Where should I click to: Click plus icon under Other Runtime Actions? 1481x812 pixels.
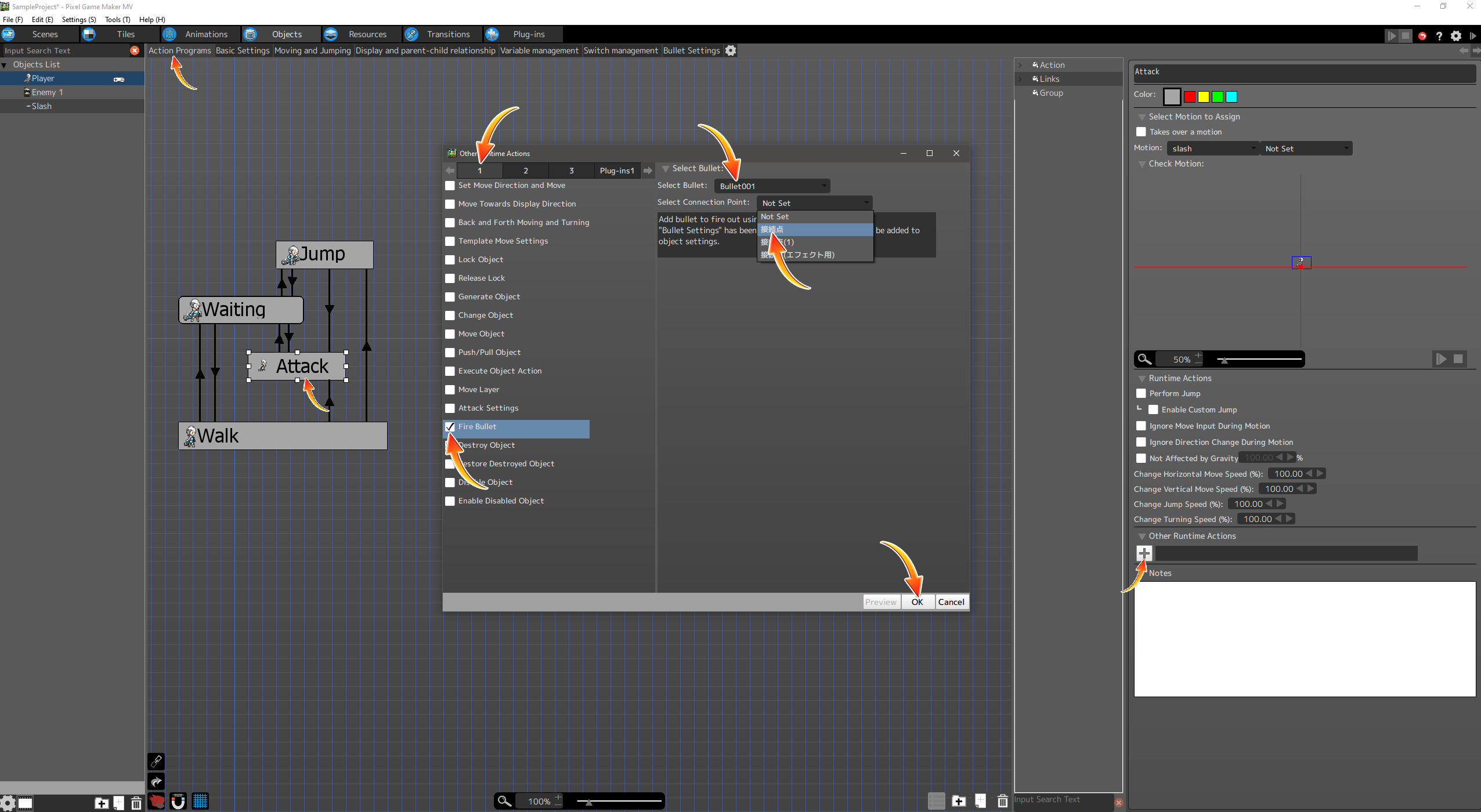tap(1144, 553)
